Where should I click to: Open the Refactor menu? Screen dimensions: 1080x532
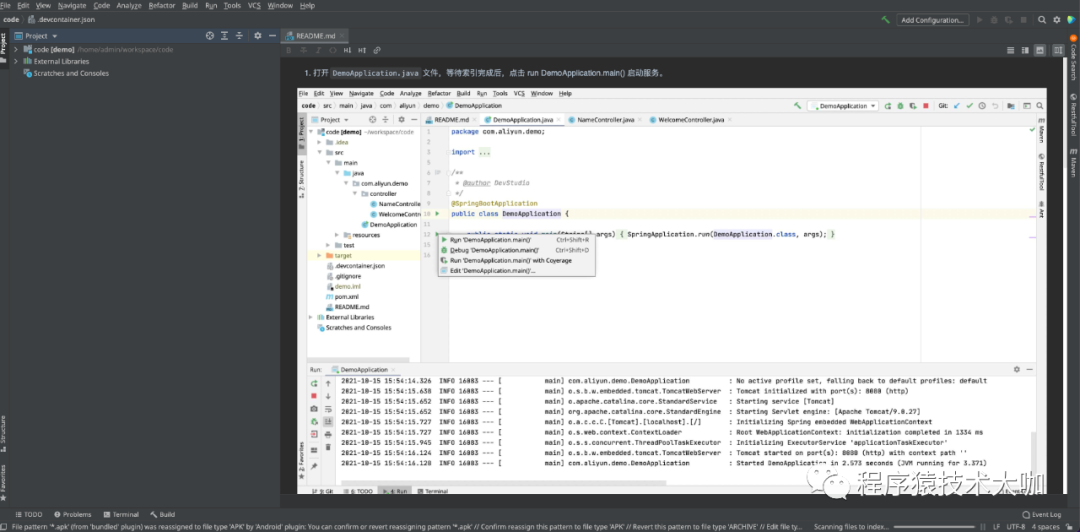[x=162, y=6]
